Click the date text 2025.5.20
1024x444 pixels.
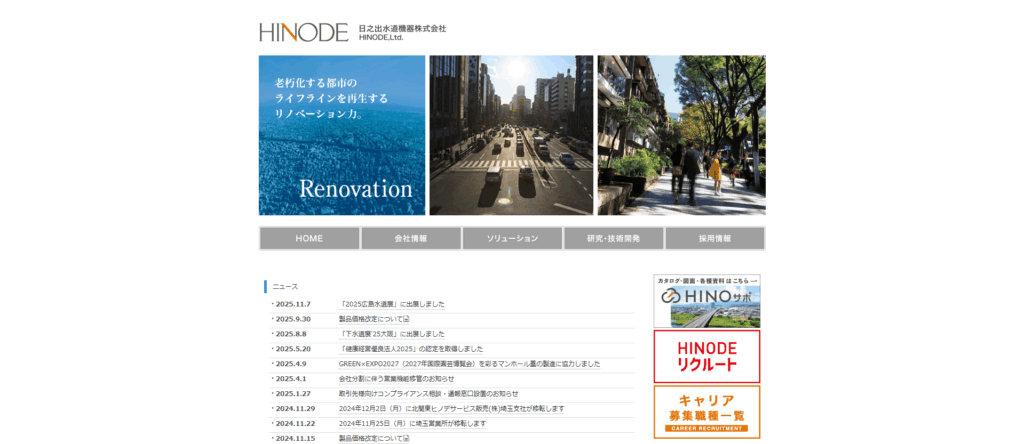click(x=293, y=349)
